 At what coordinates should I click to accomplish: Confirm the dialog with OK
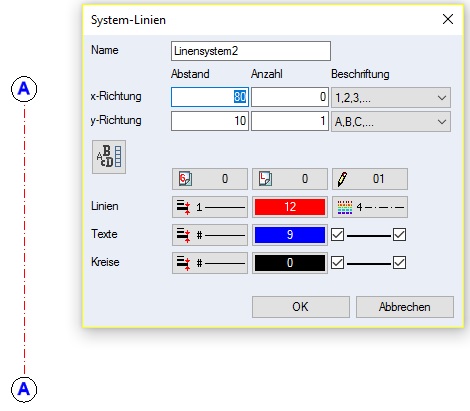[301, 307]
